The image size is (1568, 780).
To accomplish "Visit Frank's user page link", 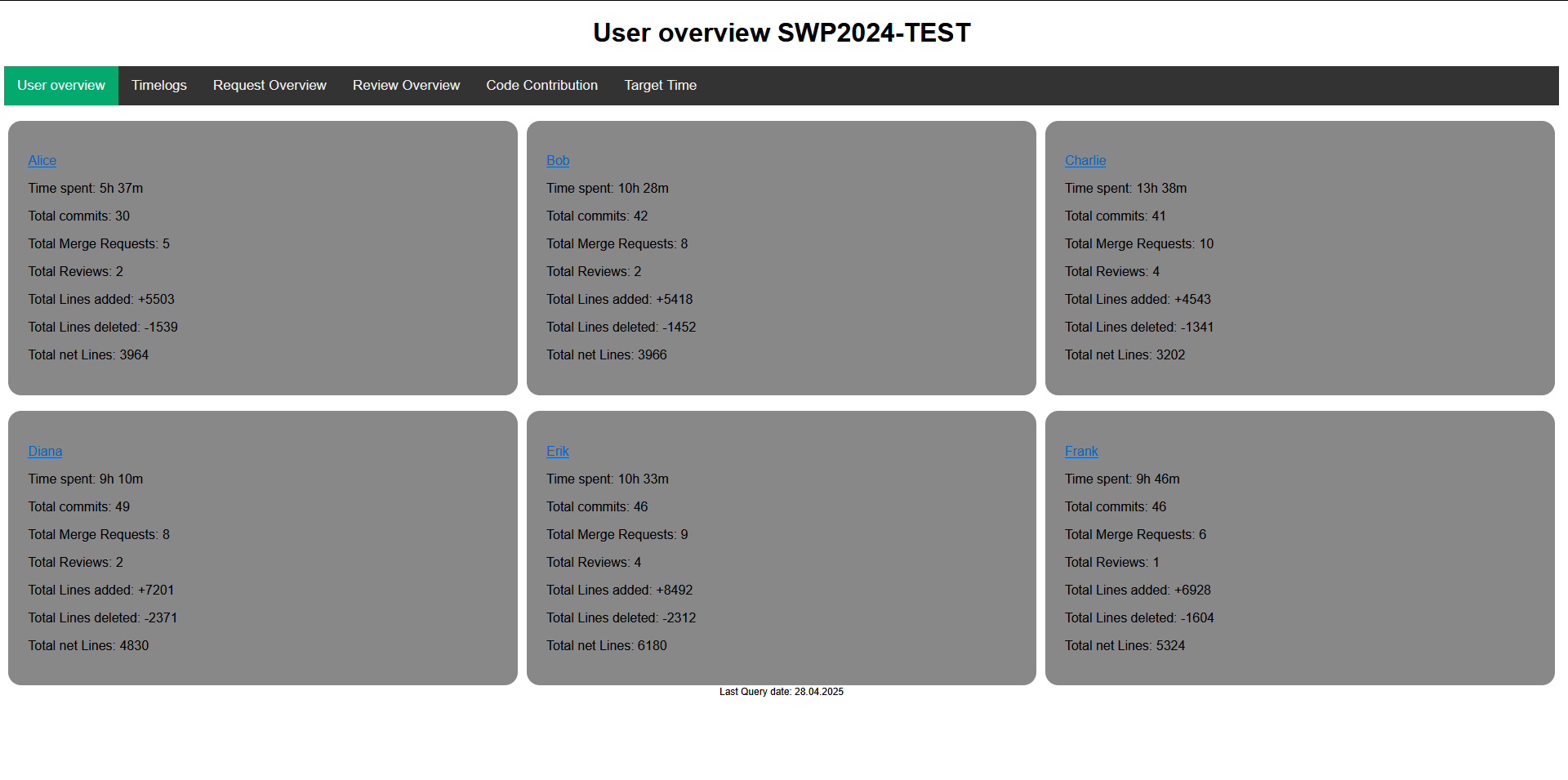I will pos(1081,452).
